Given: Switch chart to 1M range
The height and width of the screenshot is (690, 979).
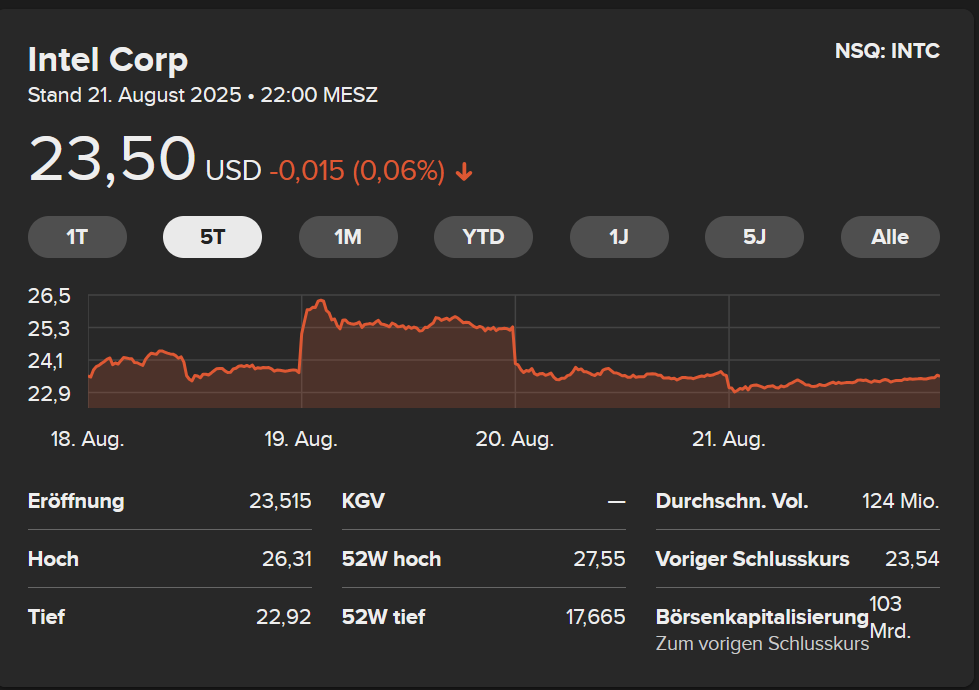Looking at the screenshot, I should point(348,237).
